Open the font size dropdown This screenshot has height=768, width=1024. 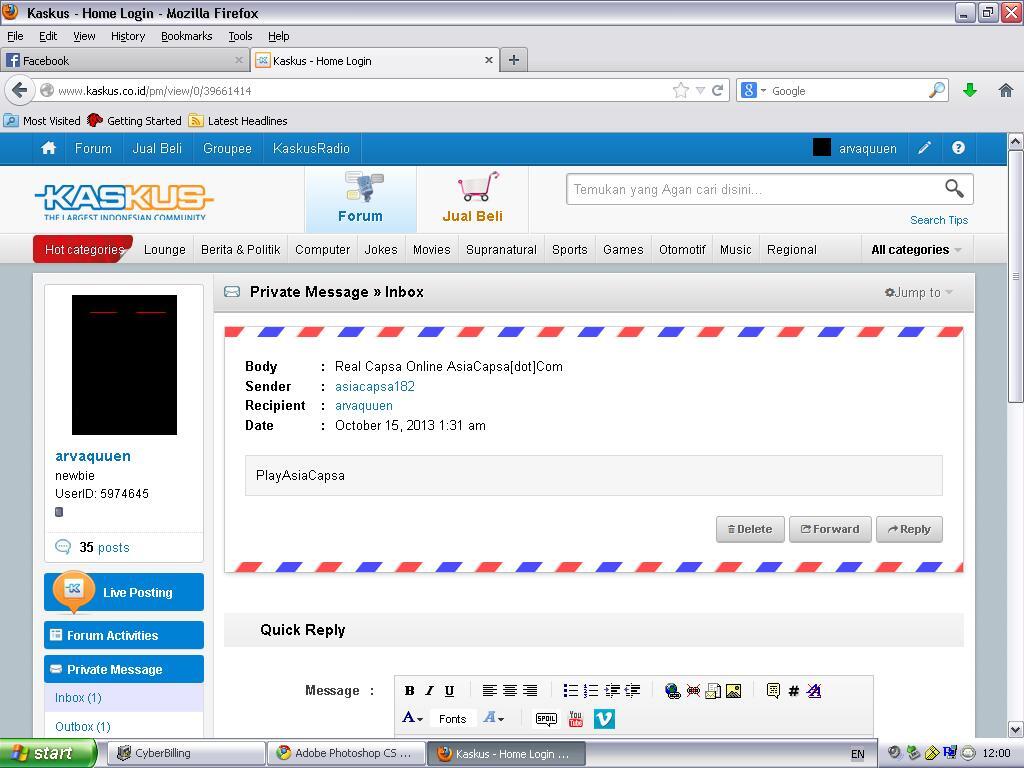[x=493, y=718]
